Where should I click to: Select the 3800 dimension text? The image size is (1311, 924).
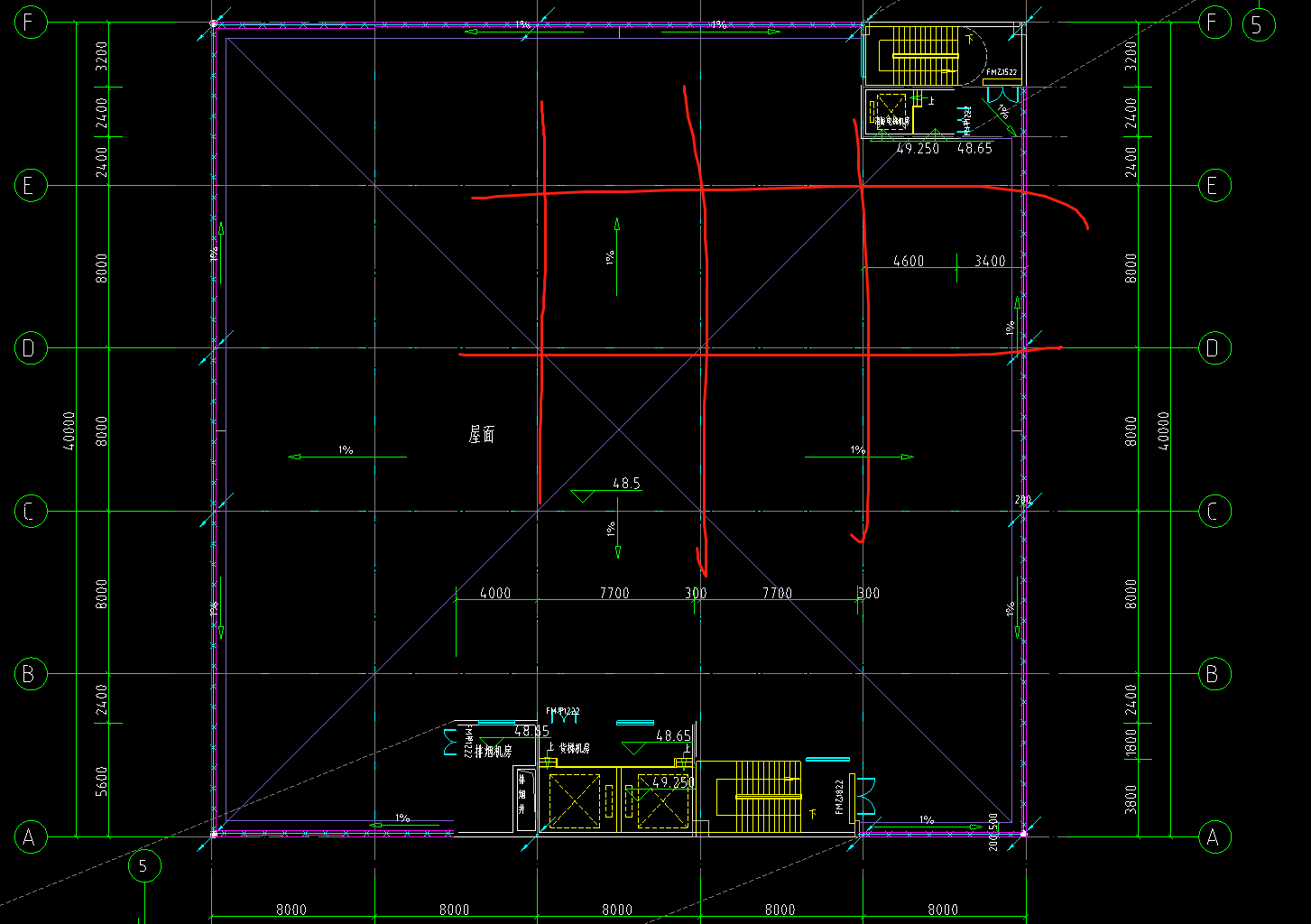[x=1131, y=799]
